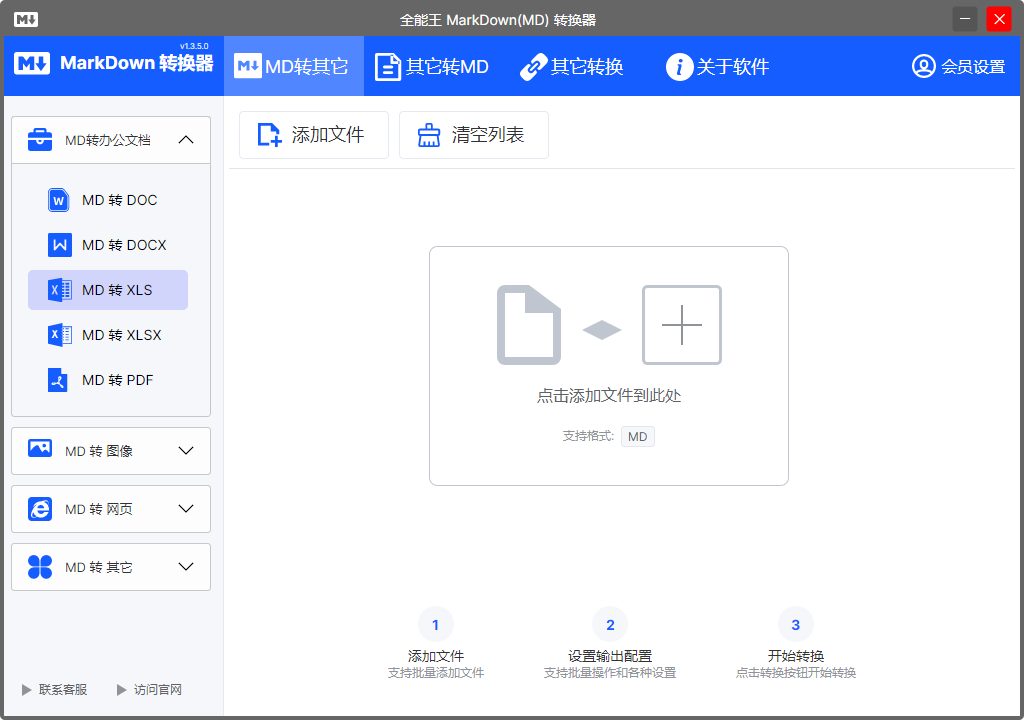
Task: Click the Excel icon for MD 转 XLSX
Action: [x=59, y=335]
